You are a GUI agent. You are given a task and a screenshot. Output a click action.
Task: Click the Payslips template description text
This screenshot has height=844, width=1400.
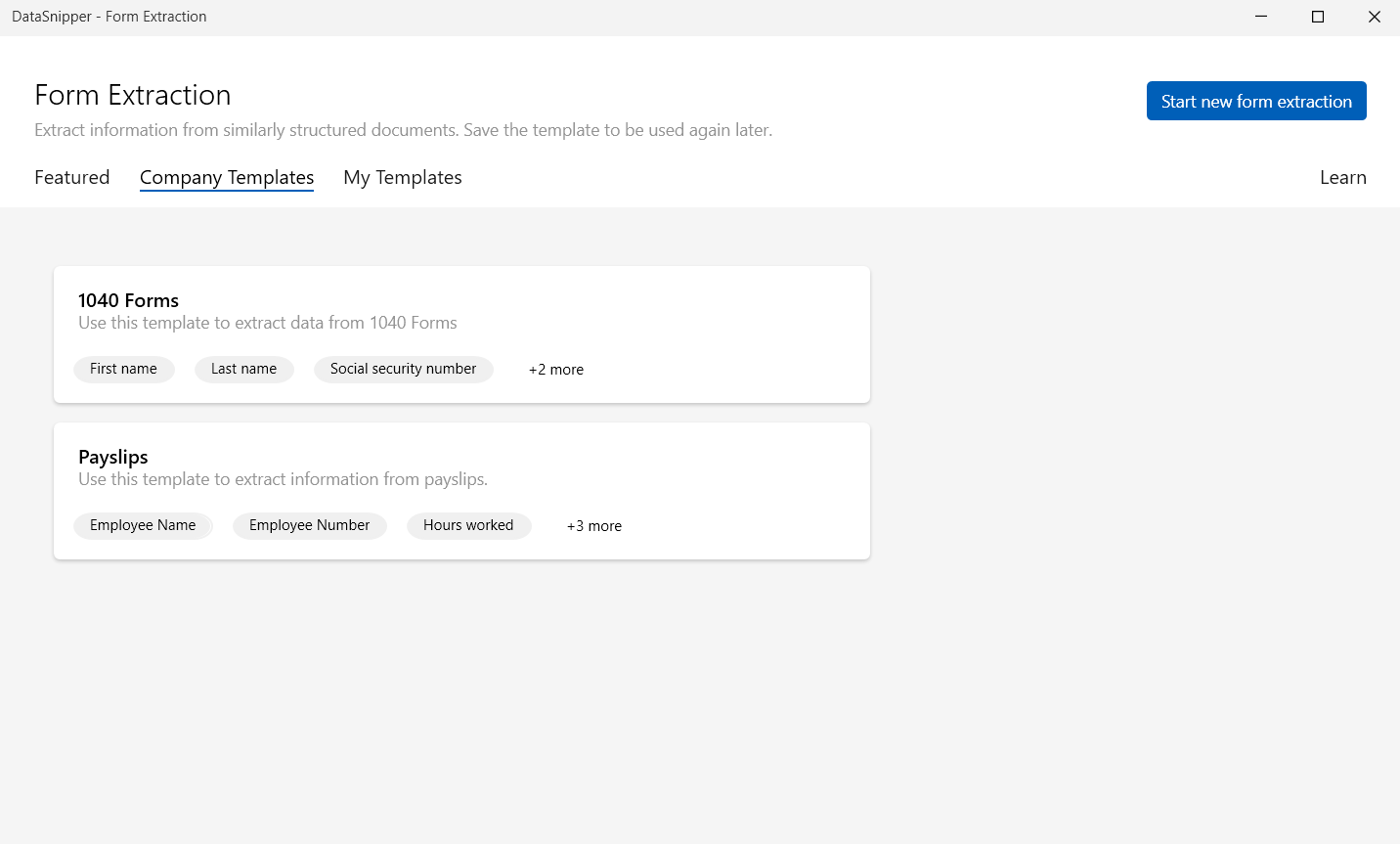pos(283,479)
